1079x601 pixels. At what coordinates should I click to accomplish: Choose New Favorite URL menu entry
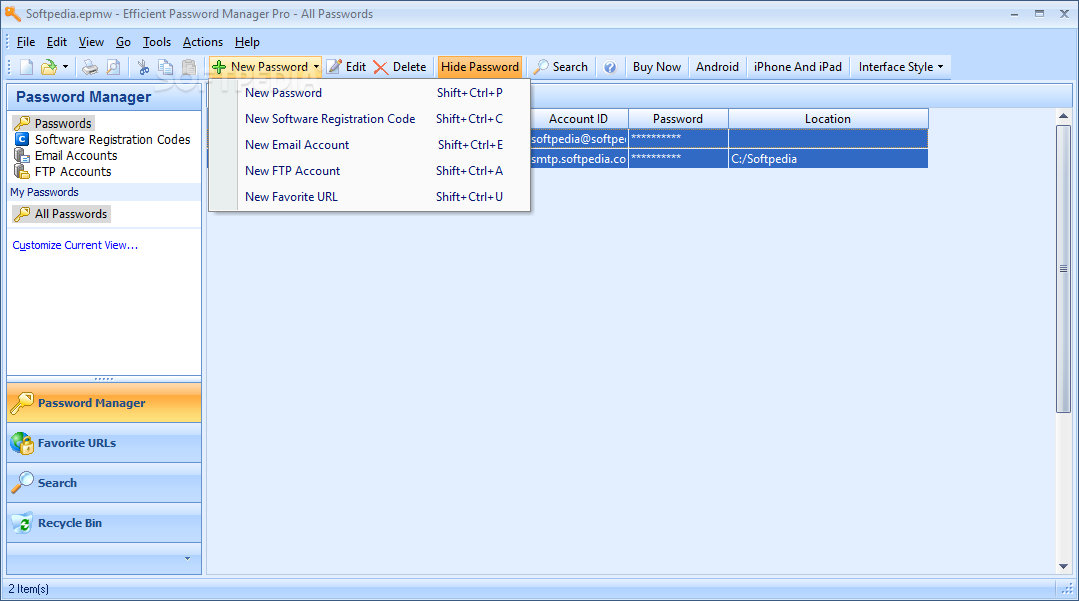point(370,197)
